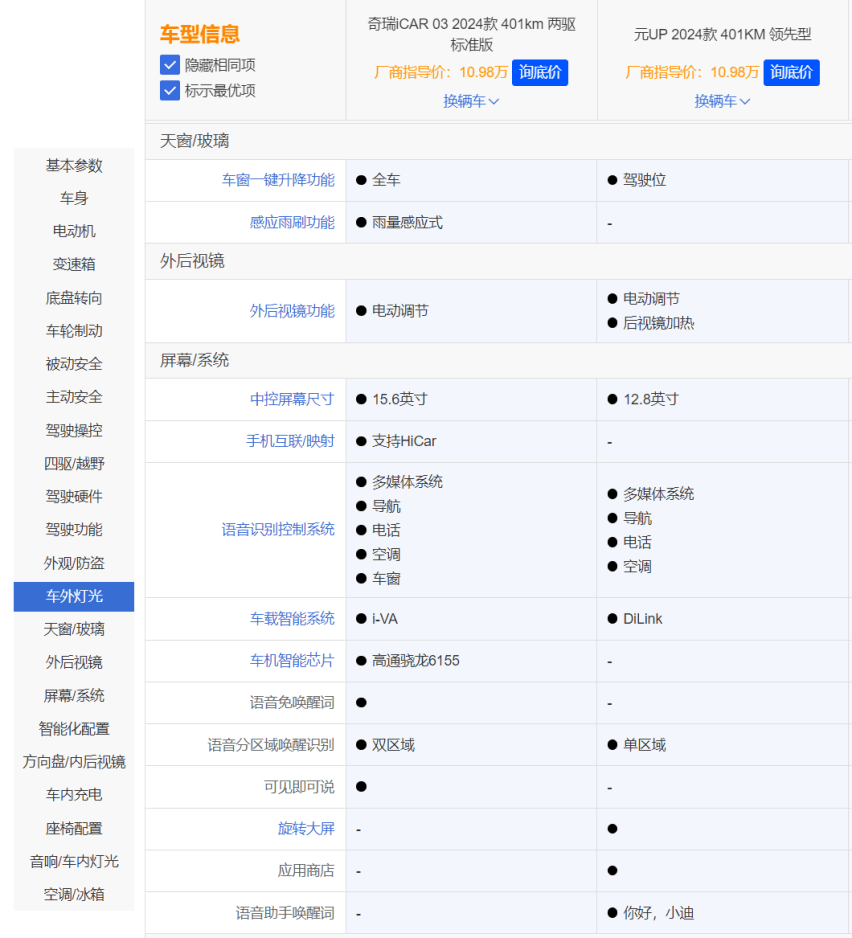Select 四驱/越野 in the sidebar
The image size is (852, 938).
(x=74, y=463)
